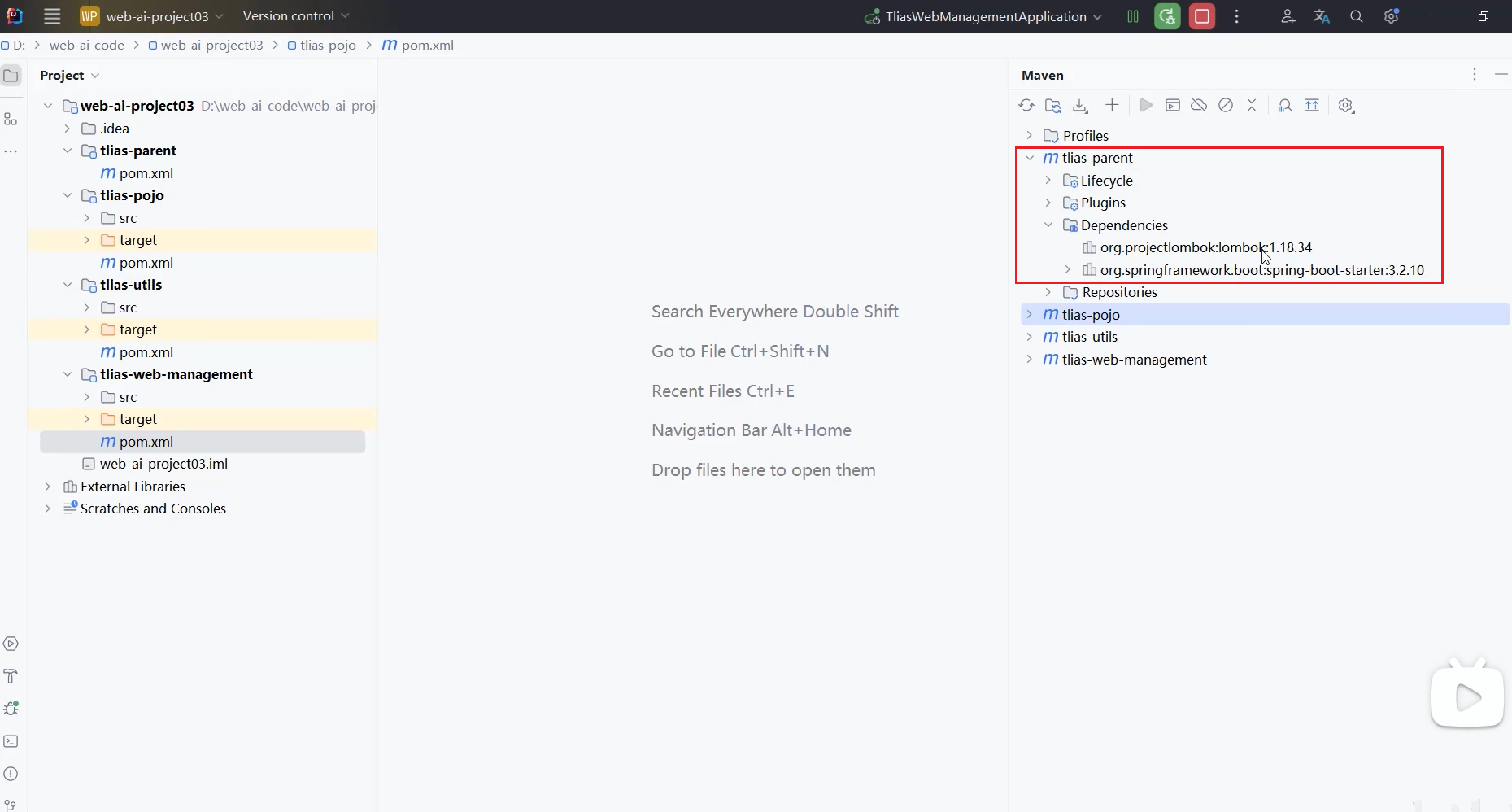The image size is (1512, 812).
Task: Reload all Maven projects
Action: click(1026, 106)
